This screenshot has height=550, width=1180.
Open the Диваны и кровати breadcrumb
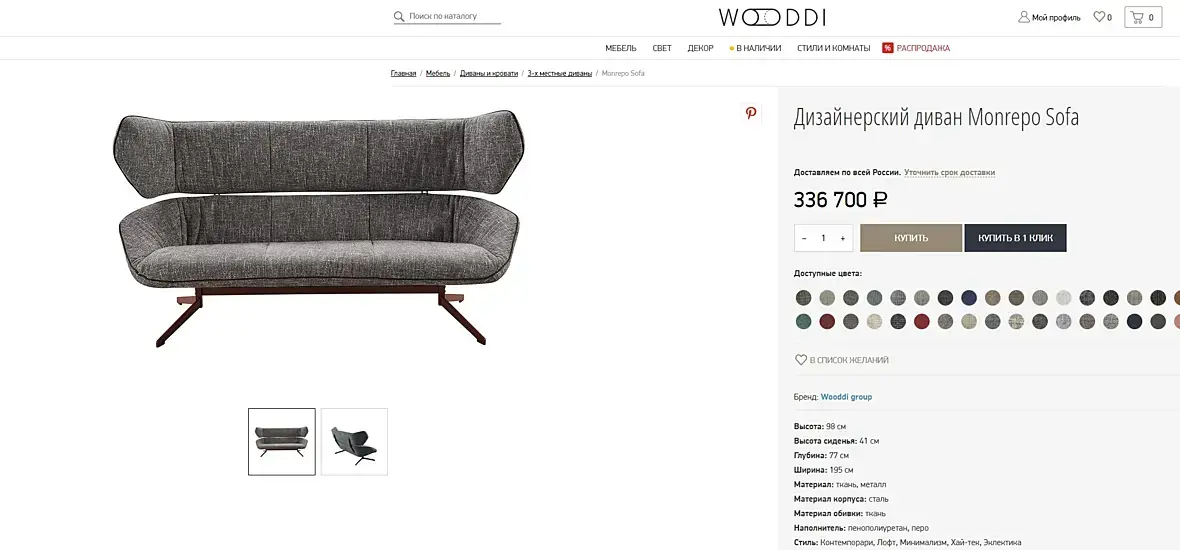click(489, 73)
